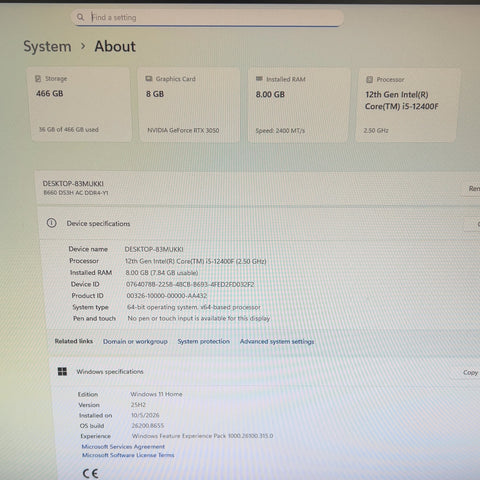This screenshot has width=480, height=480.
Task: Click the Windows logo icon
Action: pos(62,371)
